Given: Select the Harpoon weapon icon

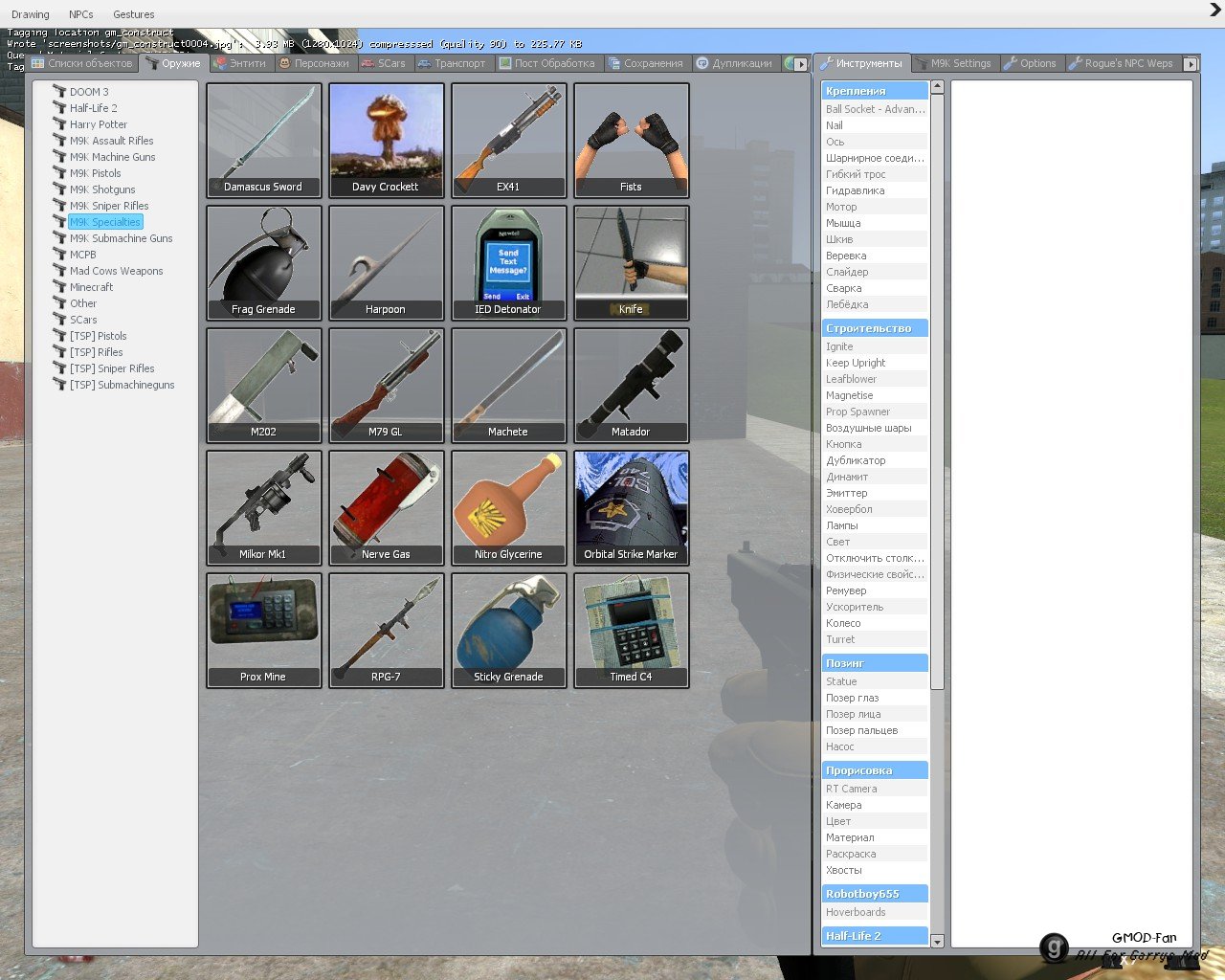Looking at the screenshot, I should coord(386,263).
